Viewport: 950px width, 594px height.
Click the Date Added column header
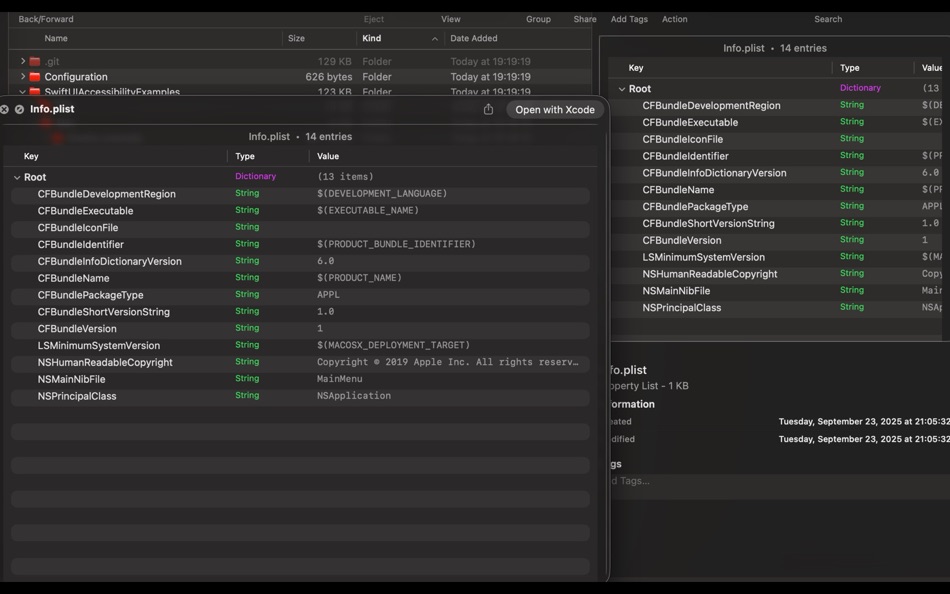(474, 38)
